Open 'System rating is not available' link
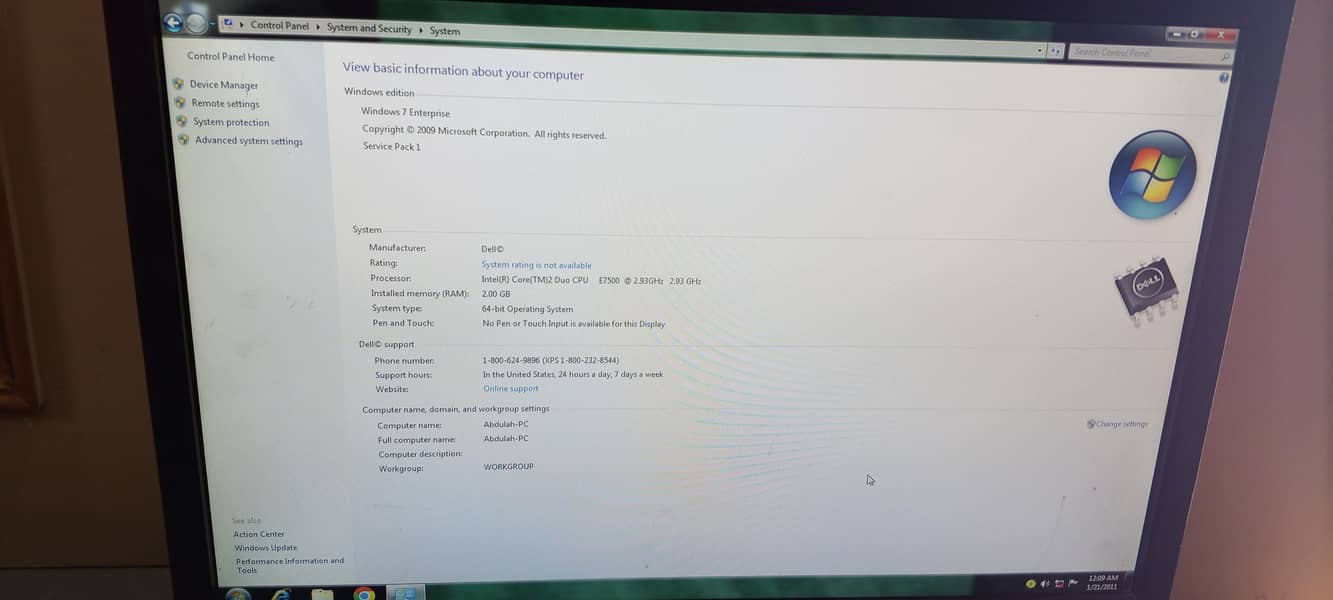The image size is (1333, 600). (x=536, y=265)
